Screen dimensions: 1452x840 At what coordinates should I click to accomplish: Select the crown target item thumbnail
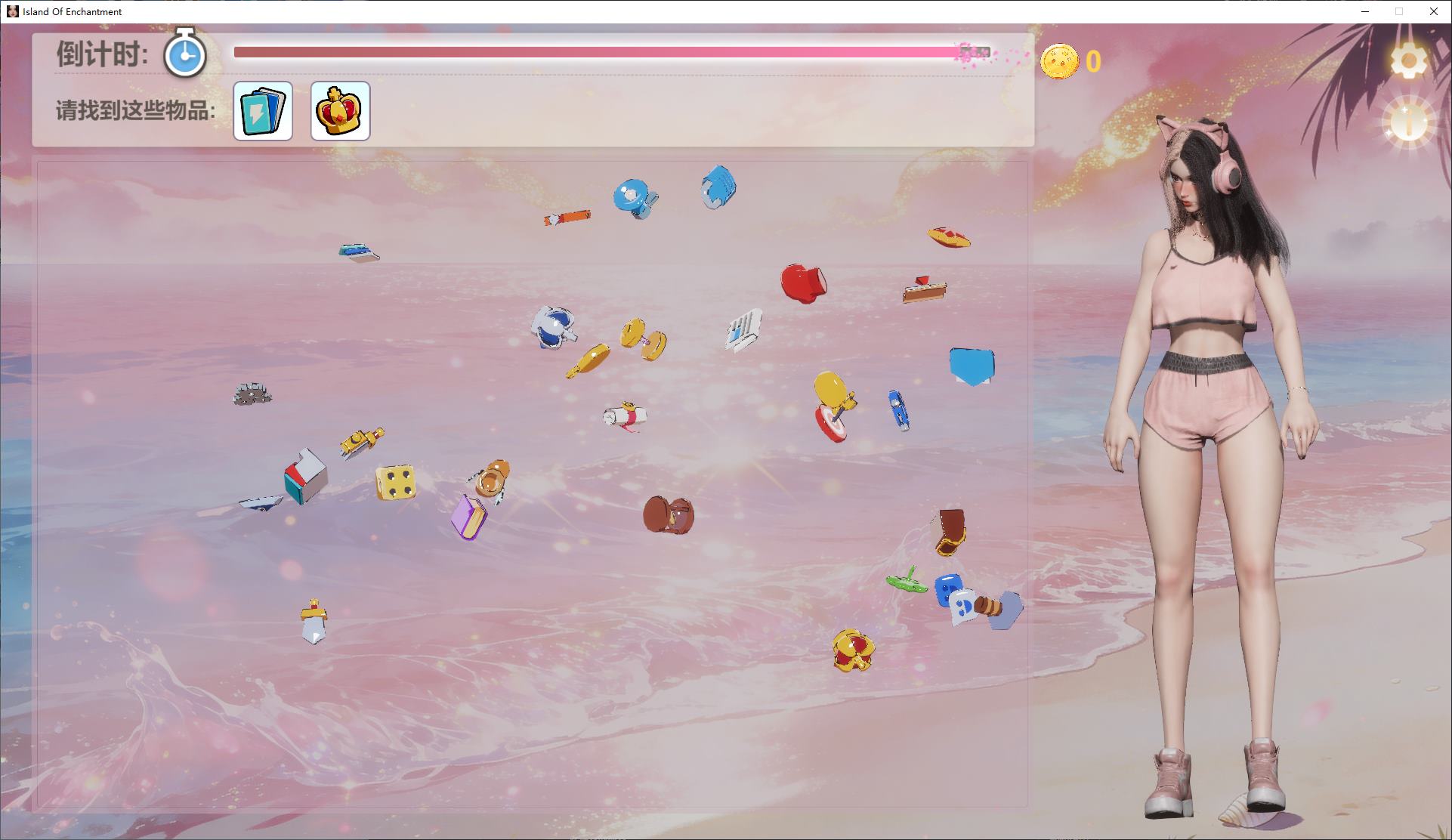(340, 111)
